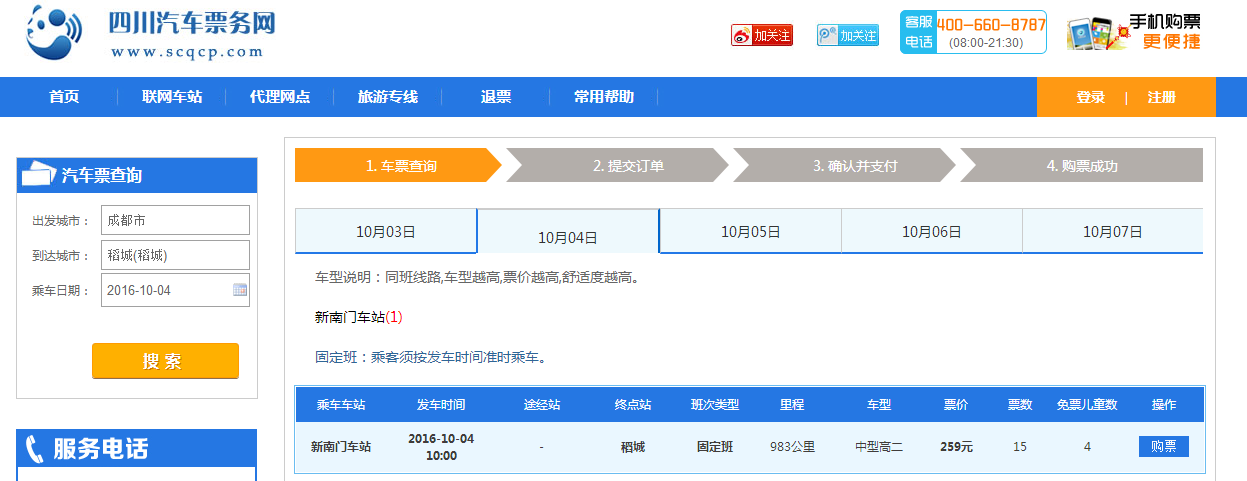Image resolution: width=1247 pixels, height=481 pixels.
Task: Click the 客服电话 hotline badge
Action: [972, 32]
